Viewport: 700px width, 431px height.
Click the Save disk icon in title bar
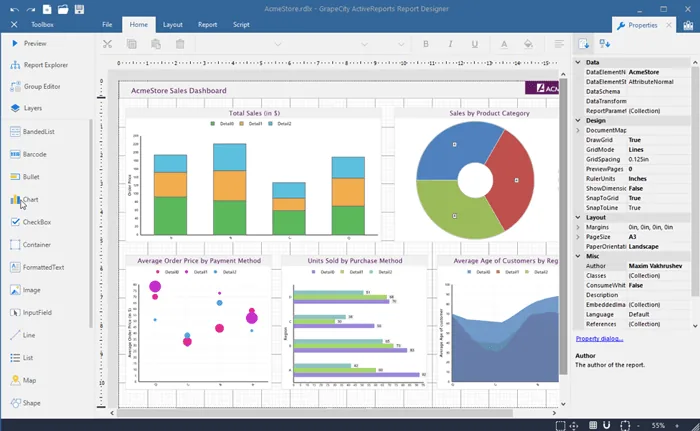point(79,9)
